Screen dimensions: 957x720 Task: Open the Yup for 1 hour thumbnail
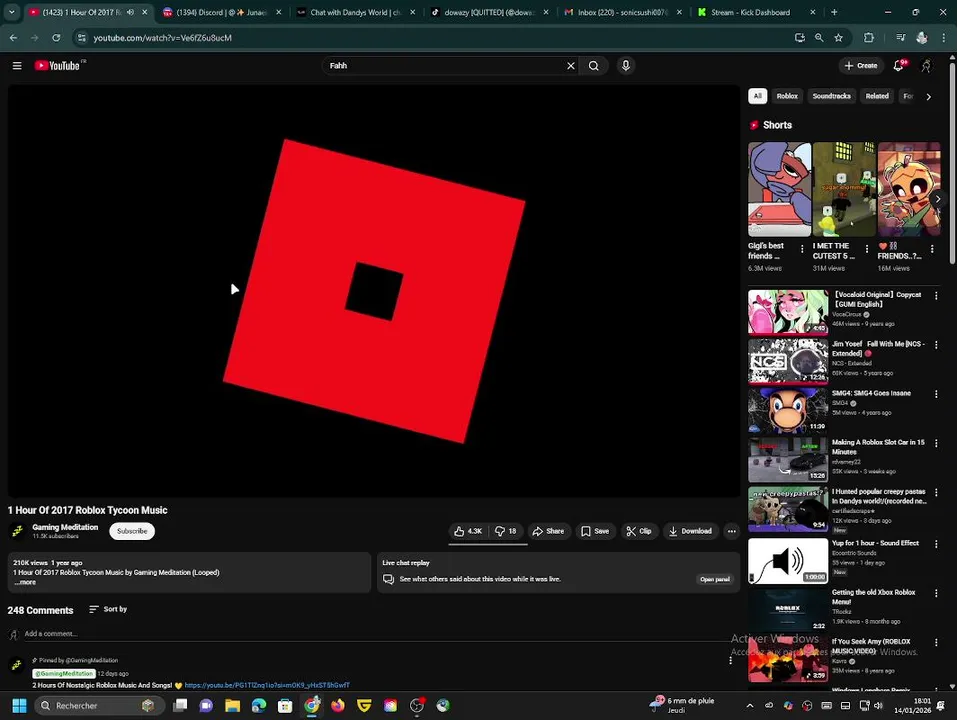pyautogui.click(x=788, y=561)
